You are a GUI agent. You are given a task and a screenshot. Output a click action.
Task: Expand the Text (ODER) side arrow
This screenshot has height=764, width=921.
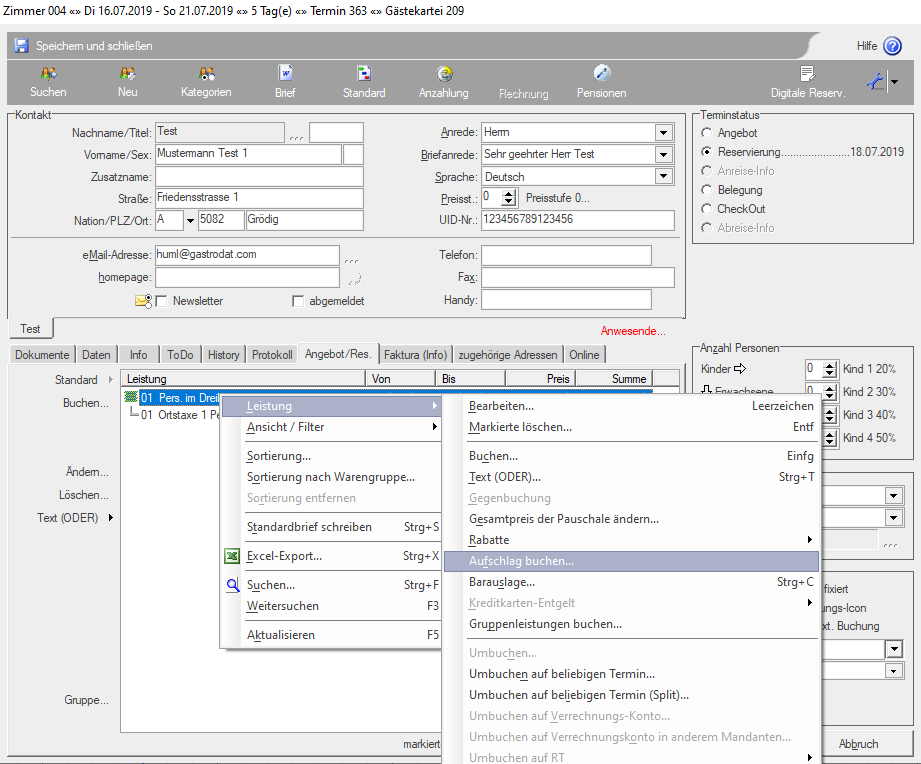(x=110, y=517)
